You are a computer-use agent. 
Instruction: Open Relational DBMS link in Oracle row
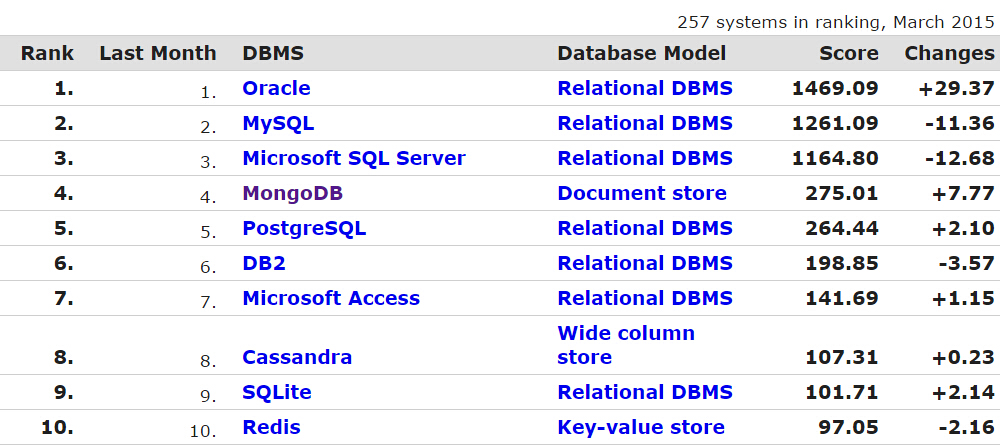click(645, 88)
